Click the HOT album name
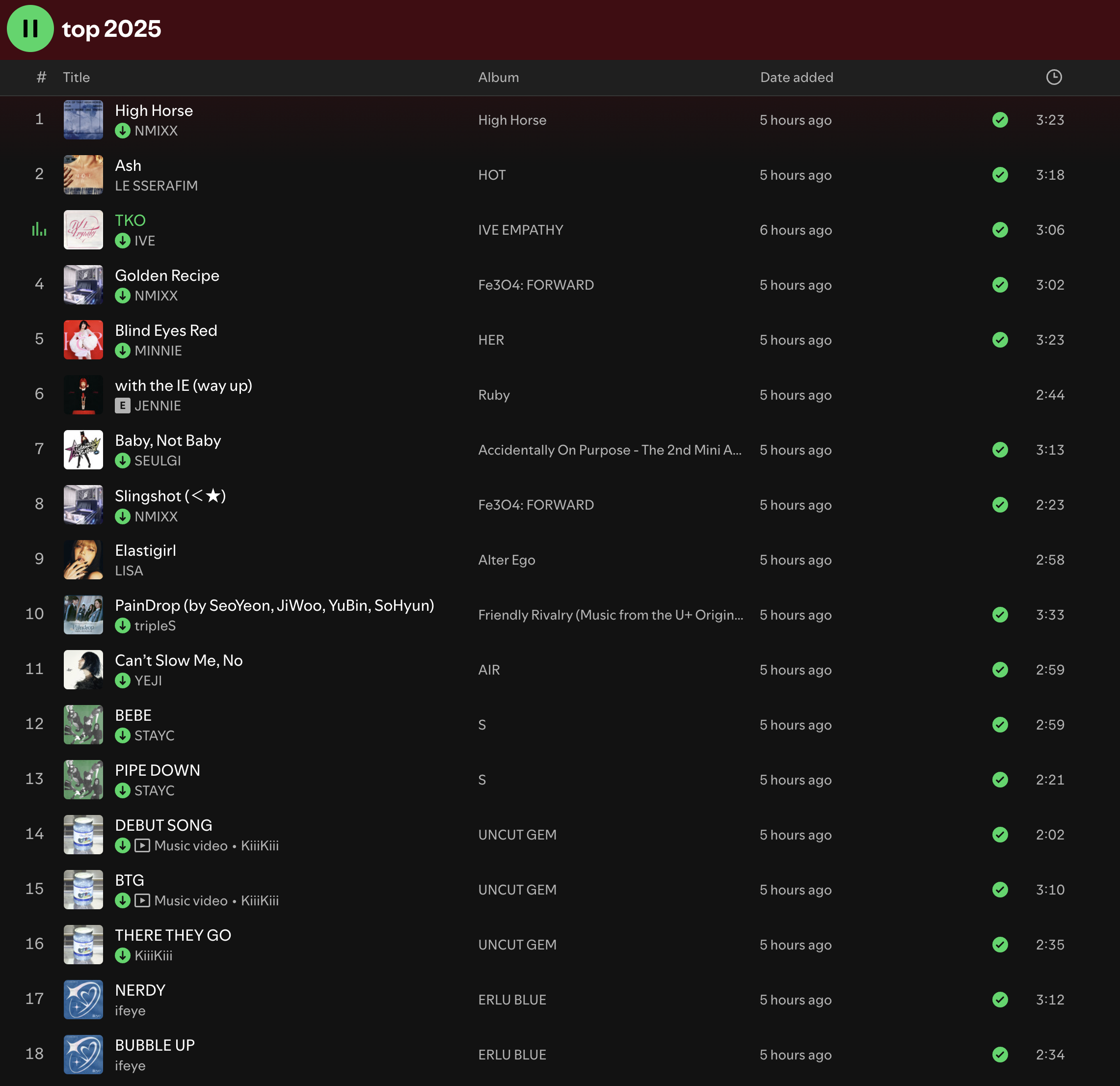The height and width of the screenshot is (1086, 1120). tap(491, 175)
